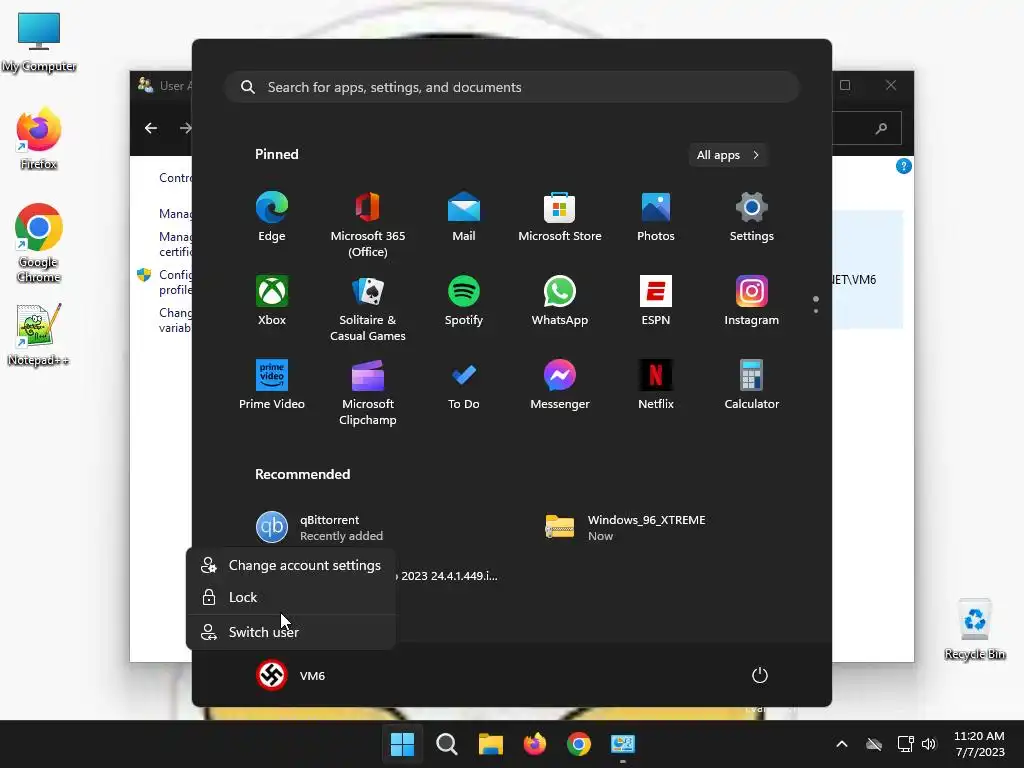Click the All apps button
Viewport: 1024px width, 768px height.
pyautogui.click(x=728, y=155)
